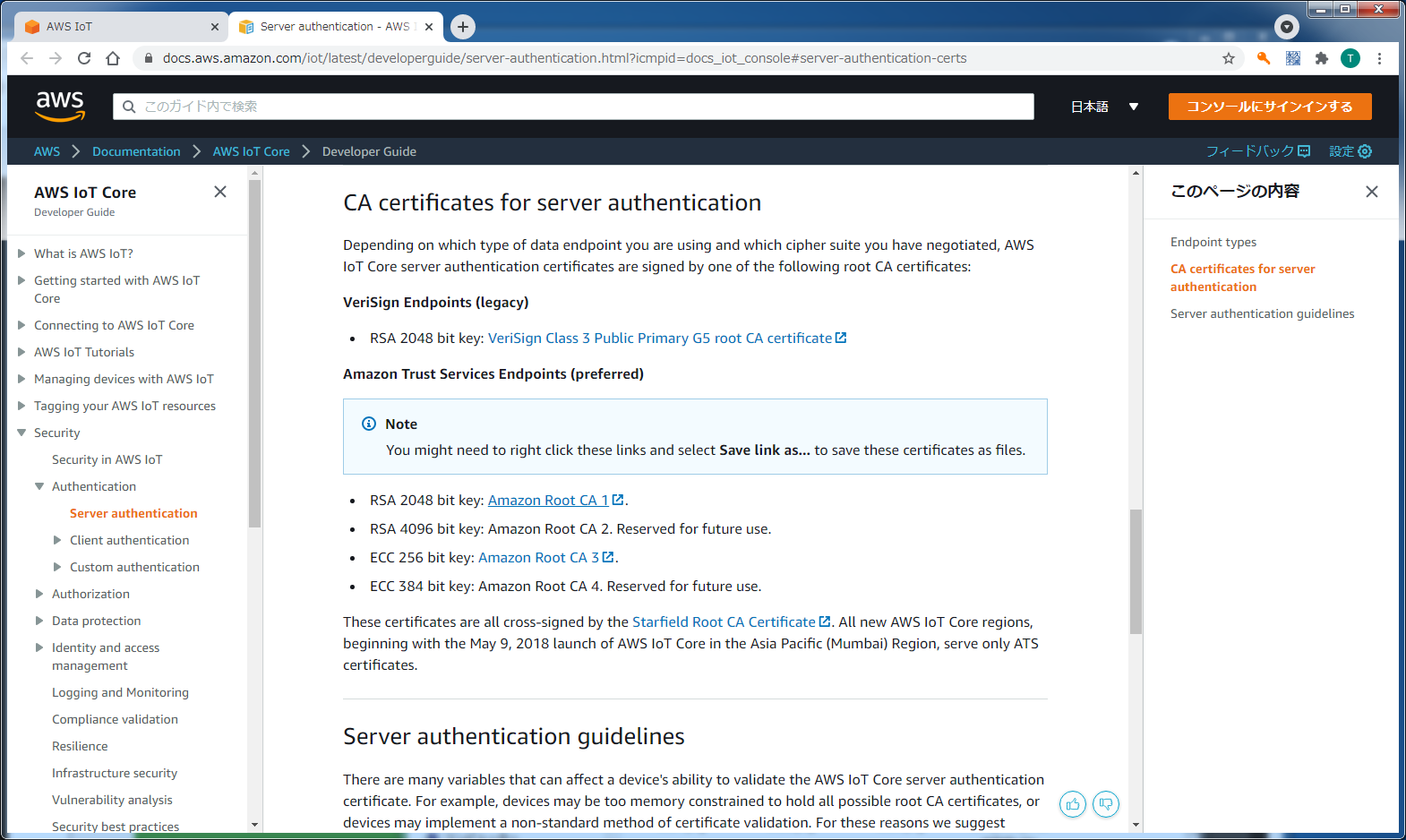Image resolution: width=1406 pixels, height=840 pixels.
Task: Collapse the Authentication subsection
Action: tap(39, 486)
